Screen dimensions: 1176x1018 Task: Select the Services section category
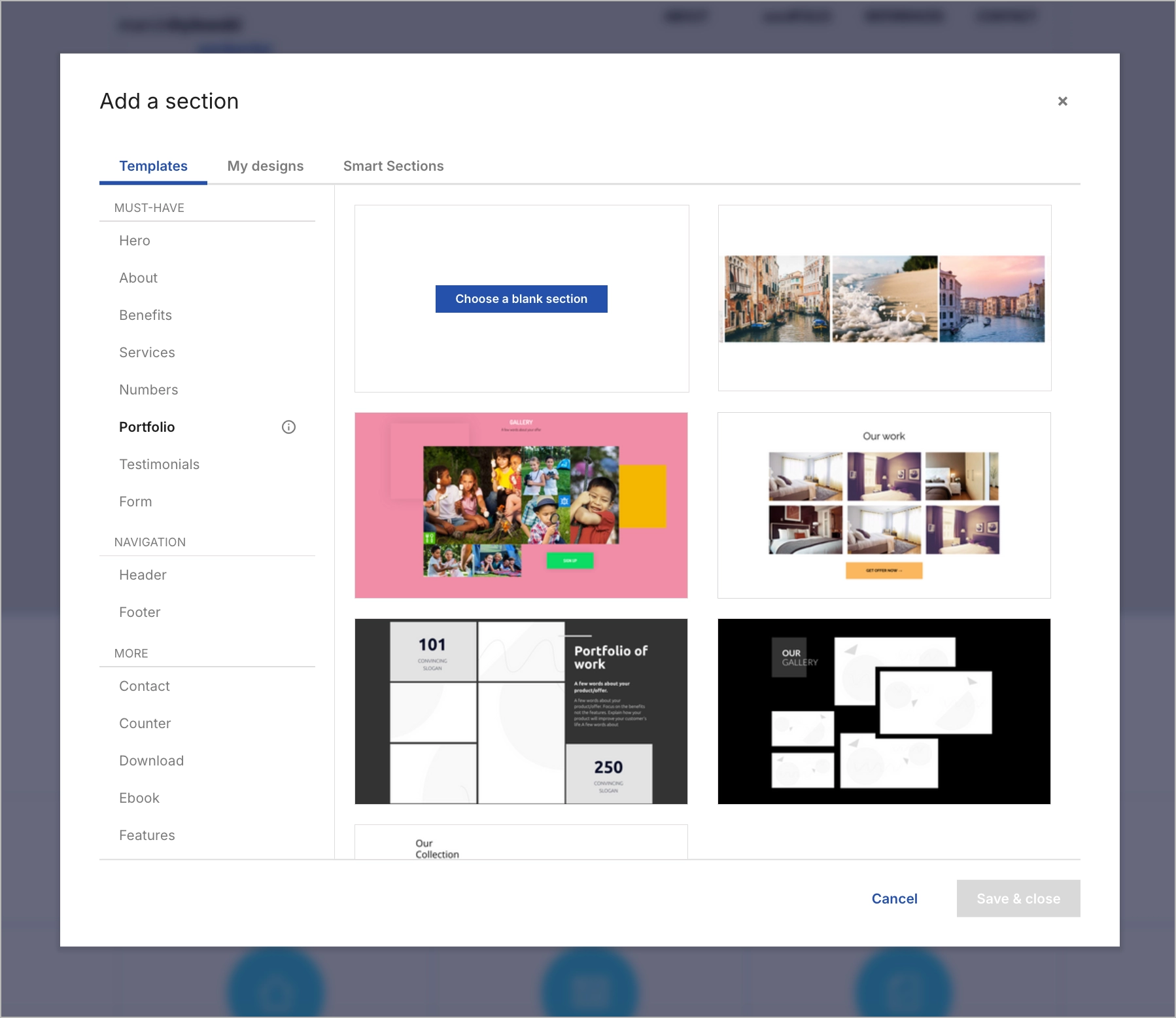147,352
